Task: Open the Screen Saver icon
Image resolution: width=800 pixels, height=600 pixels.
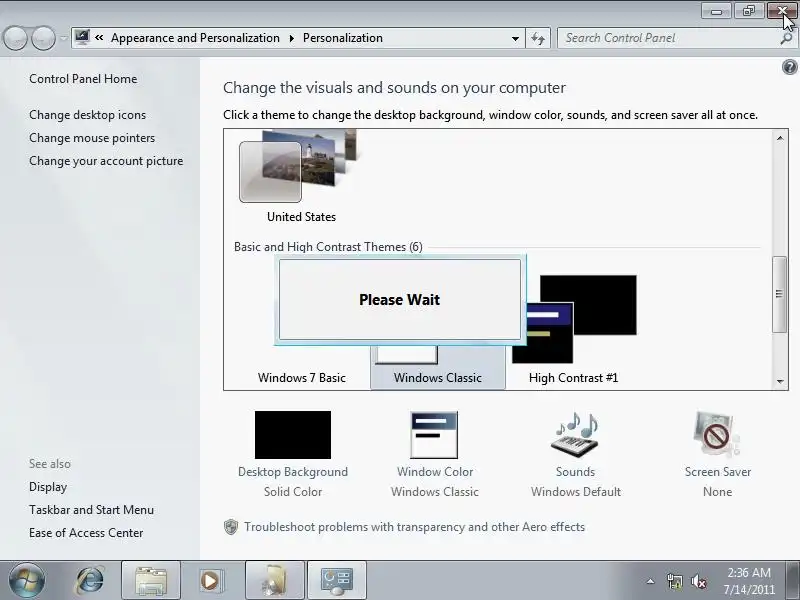Action: point(717,434)
